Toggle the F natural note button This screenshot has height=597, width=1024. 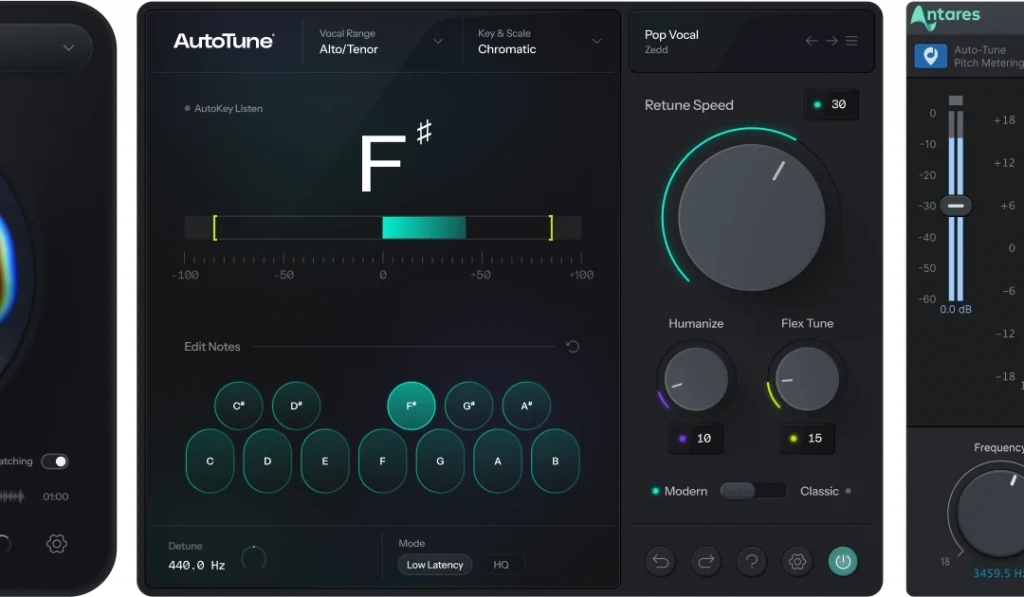pyautogui.click(x=382, y=461)
